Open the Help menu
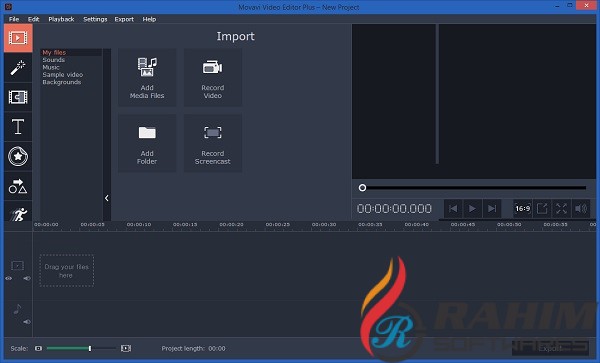 [149, 19]
